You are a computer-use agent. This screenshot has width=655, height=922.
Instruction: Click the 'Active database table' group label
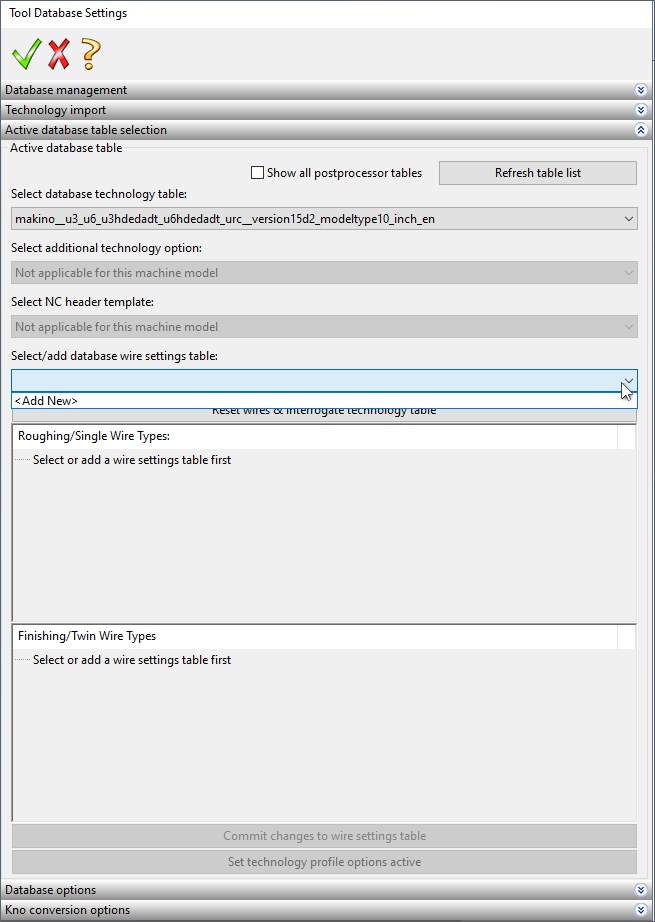[x=66, y=148]
